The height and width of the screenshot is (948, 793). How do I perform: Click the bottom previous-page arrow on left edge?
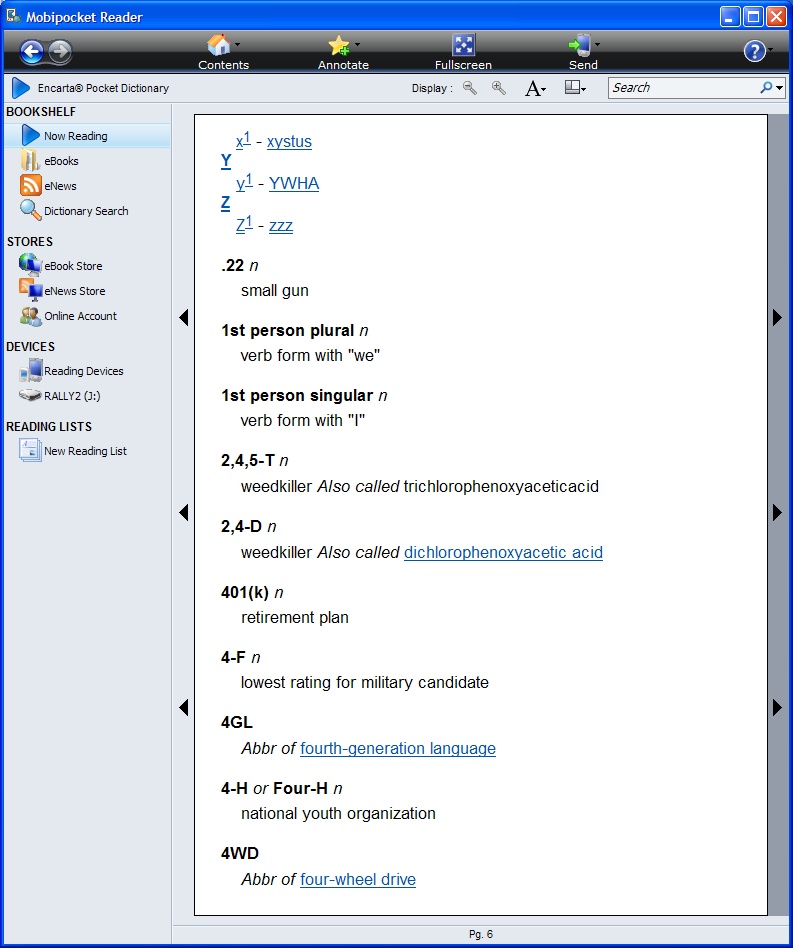tap(184, 707)
